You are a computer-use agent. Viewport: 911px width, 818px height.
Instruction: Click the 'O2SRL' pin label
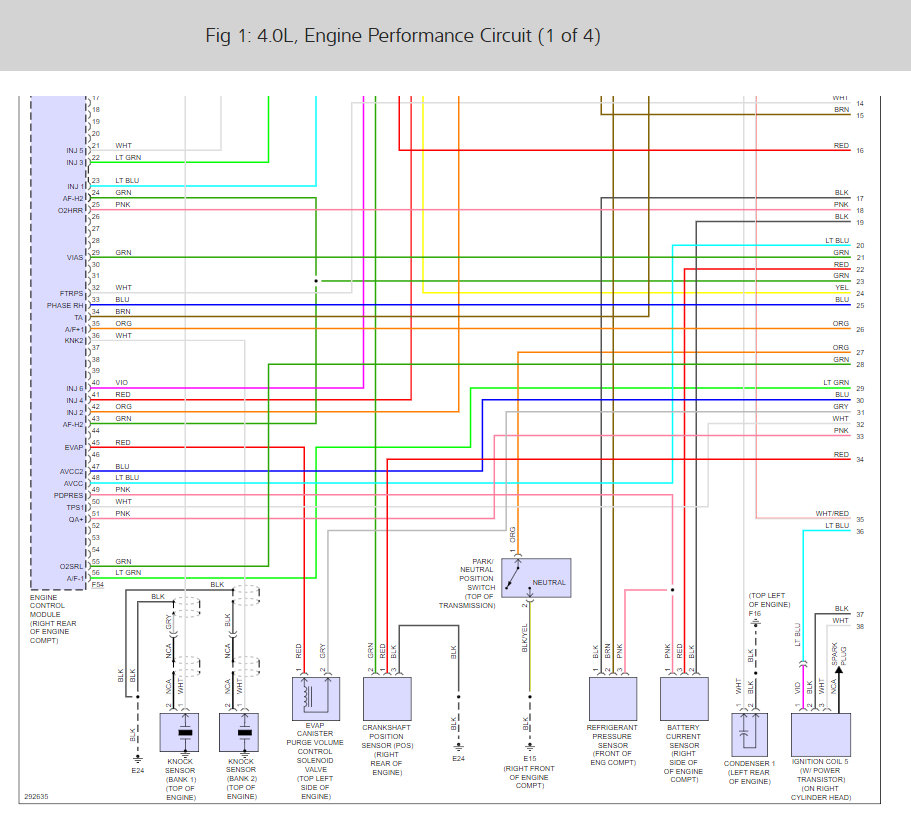(71, 566)
